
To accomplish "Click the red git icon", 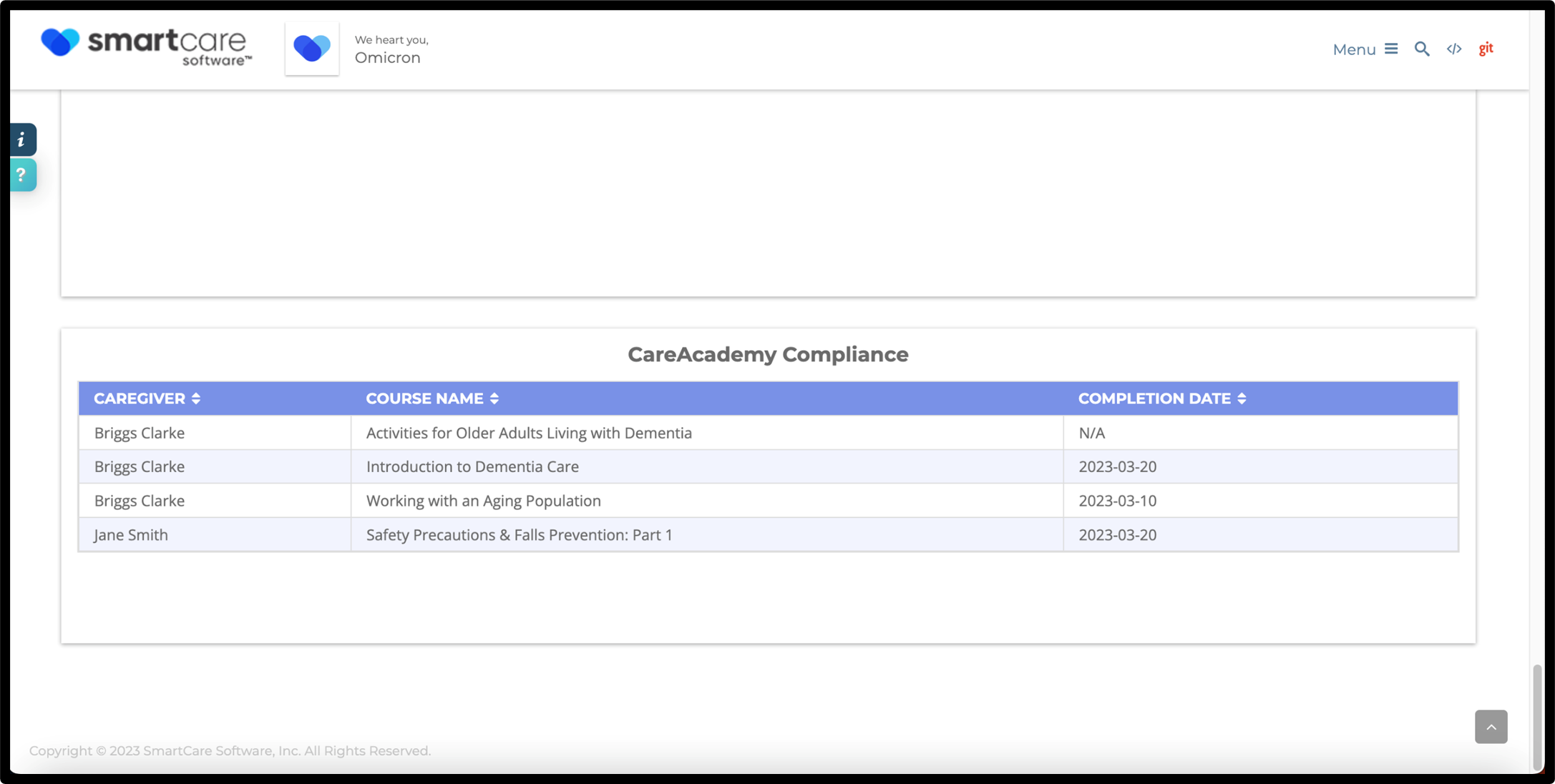I will [1486, 48].
